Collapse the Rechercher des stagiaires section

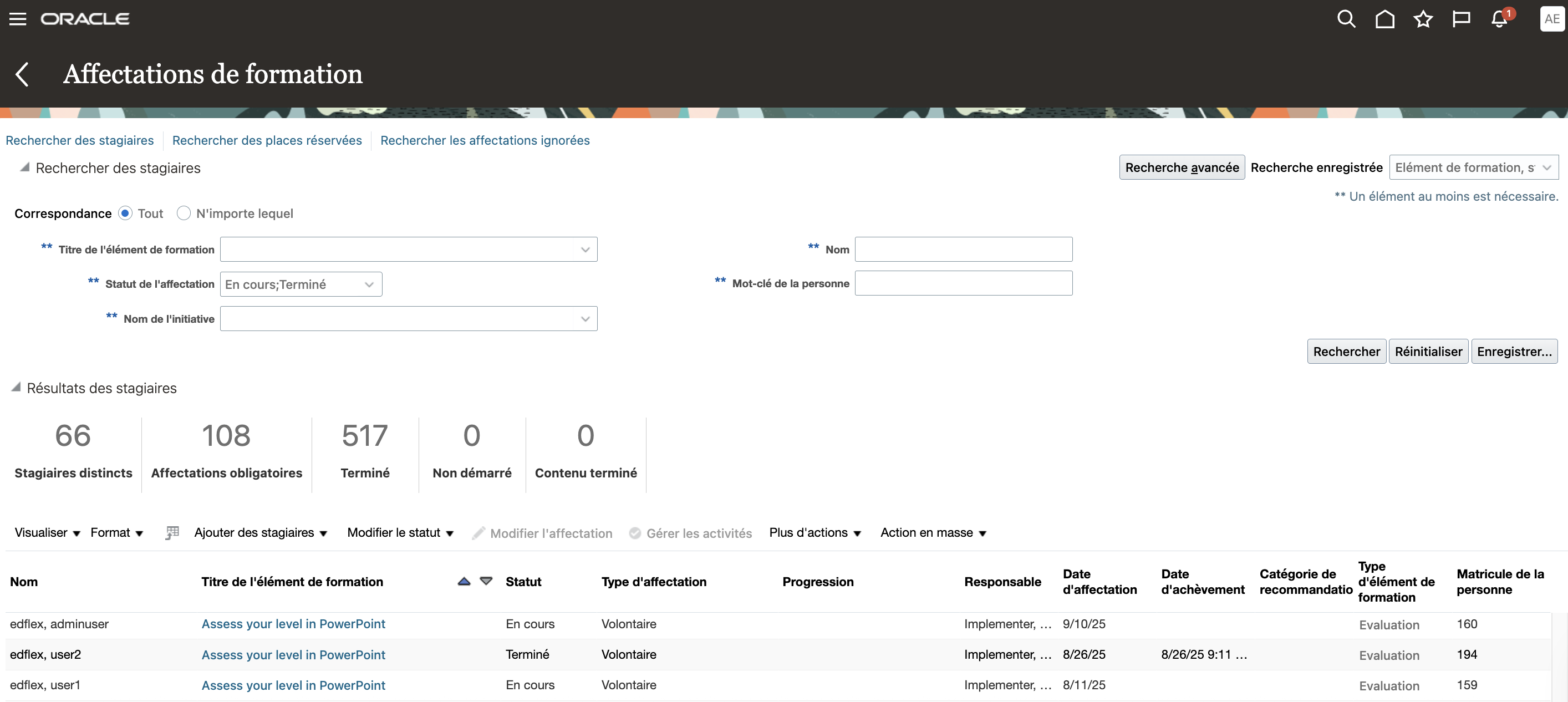pyautogui.click(x=24, y=167)
